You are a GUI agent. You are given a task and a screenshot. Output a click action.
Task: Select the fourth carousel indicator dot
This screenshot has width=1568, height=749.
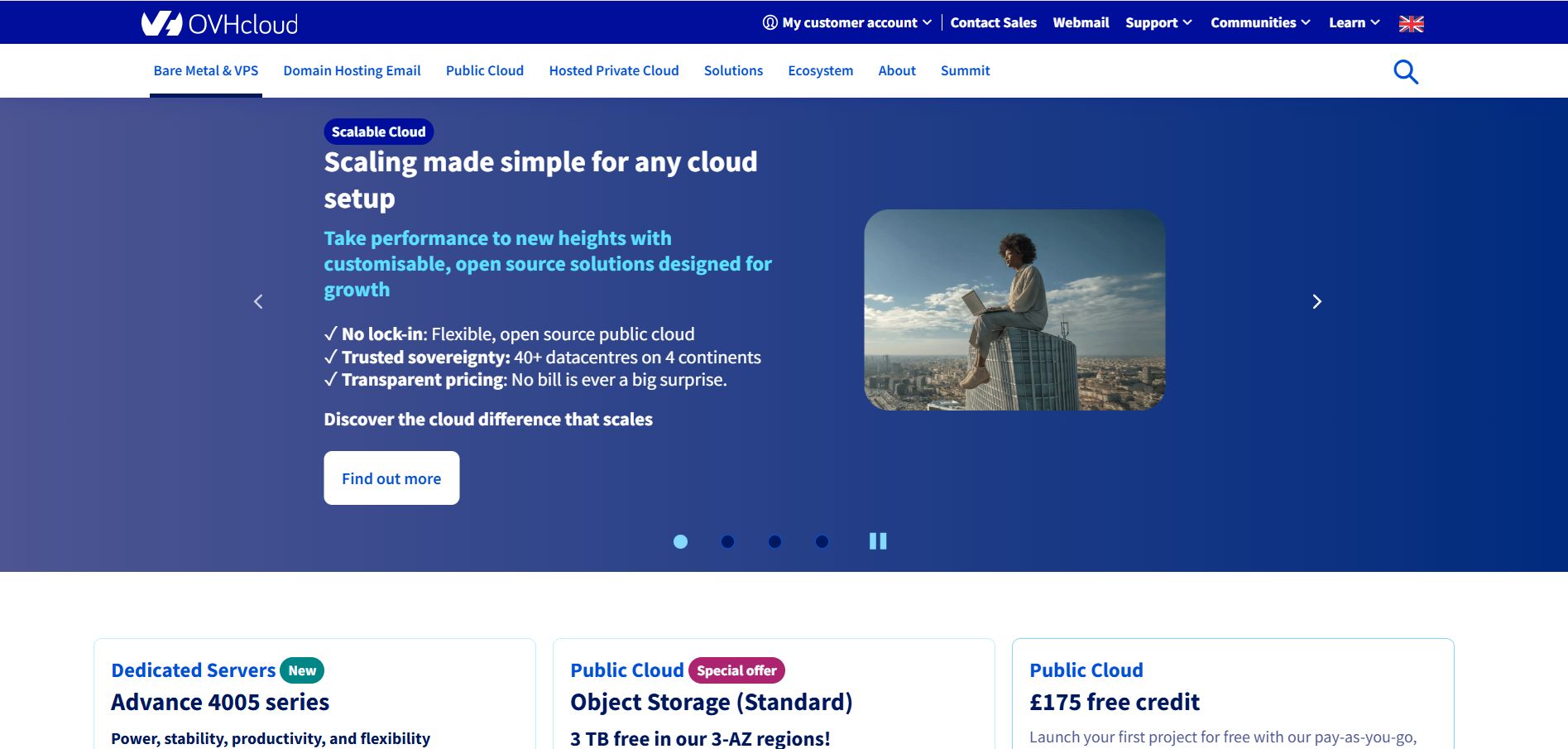point(821,540)
